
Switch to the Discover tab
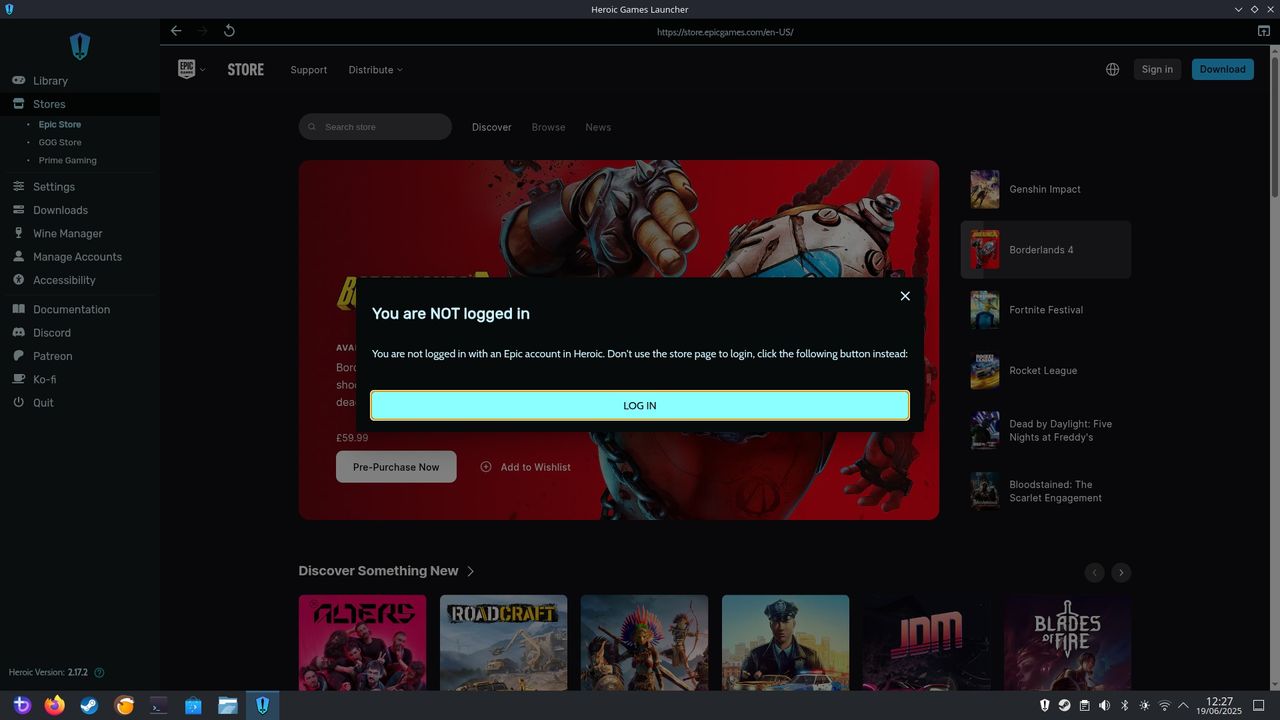492,127
